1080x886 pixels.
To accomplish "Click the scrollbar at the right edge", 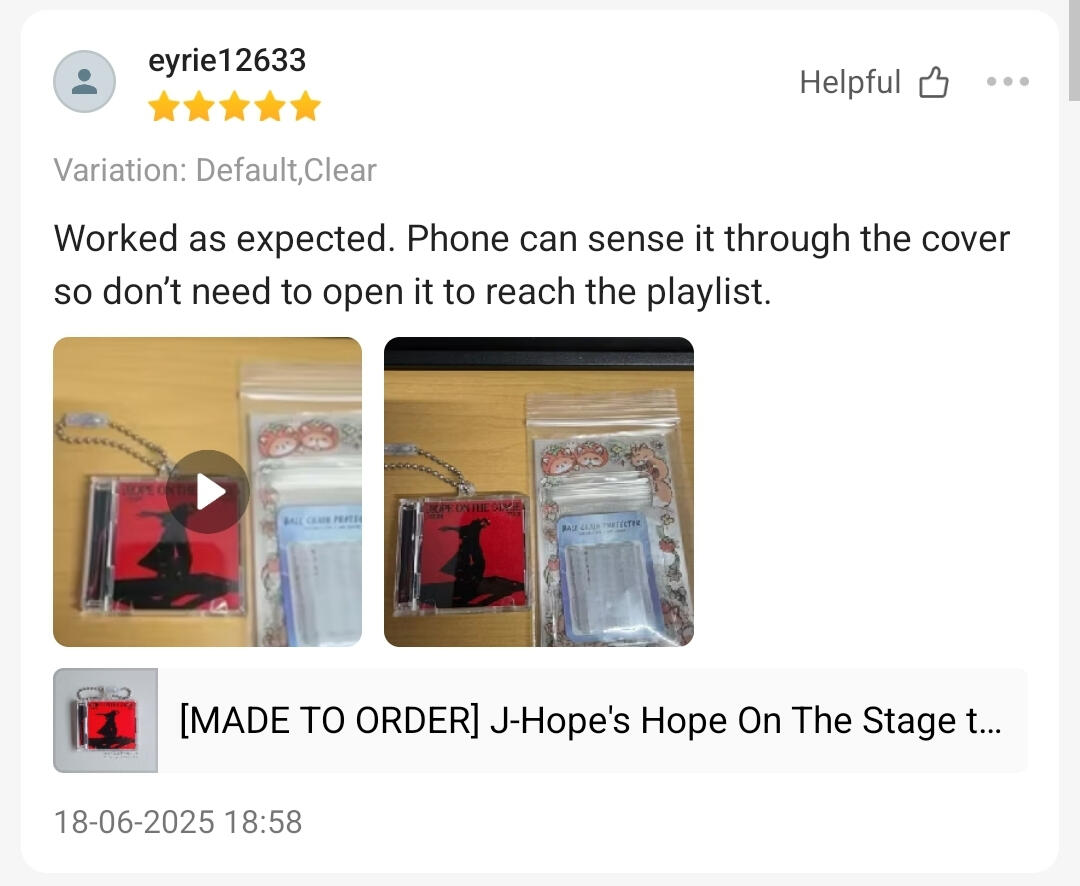I will tap(1074, 51).
